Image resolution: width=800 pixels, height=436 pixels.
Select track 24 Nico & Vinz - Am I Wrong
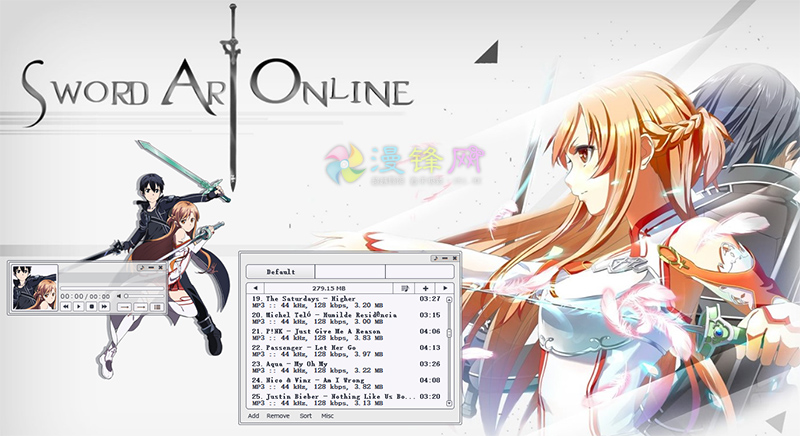tap(346, 383)
